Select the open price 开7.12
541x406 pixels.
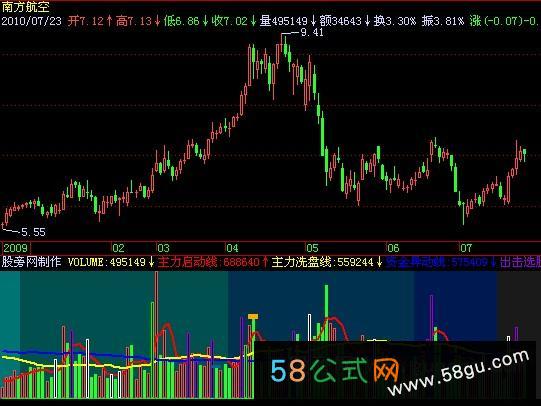coord(86,21)
